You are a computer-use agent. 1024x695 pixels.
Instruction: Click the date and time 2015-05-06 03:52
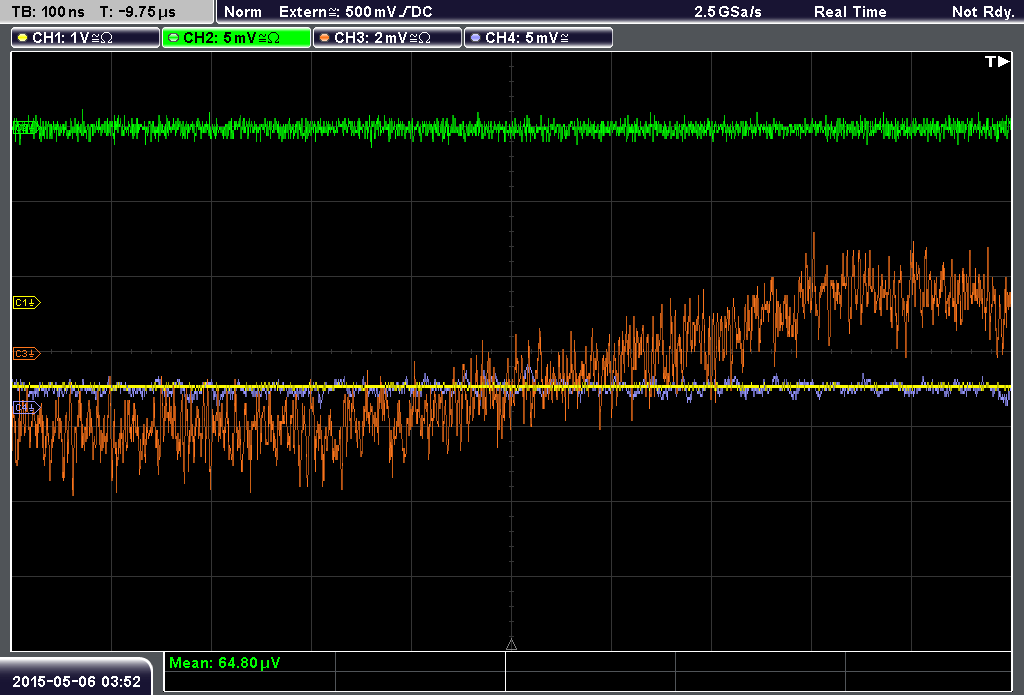point(76,682)
